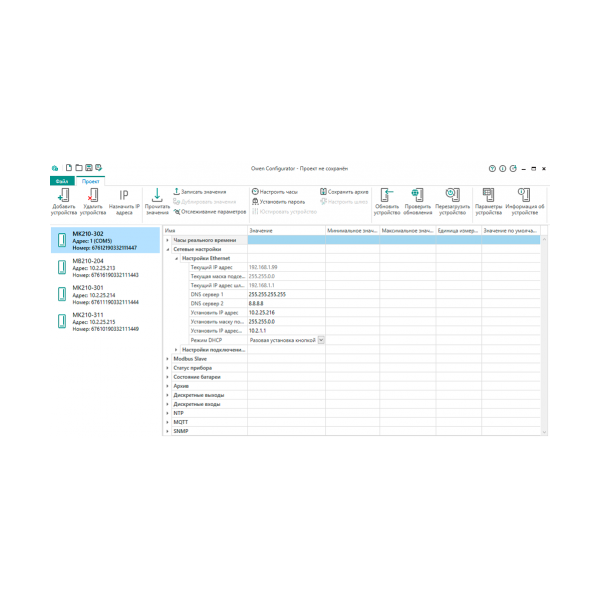600x600 pixels.
Task: Click the Удалить устройства icon
Action: [93, 195]
